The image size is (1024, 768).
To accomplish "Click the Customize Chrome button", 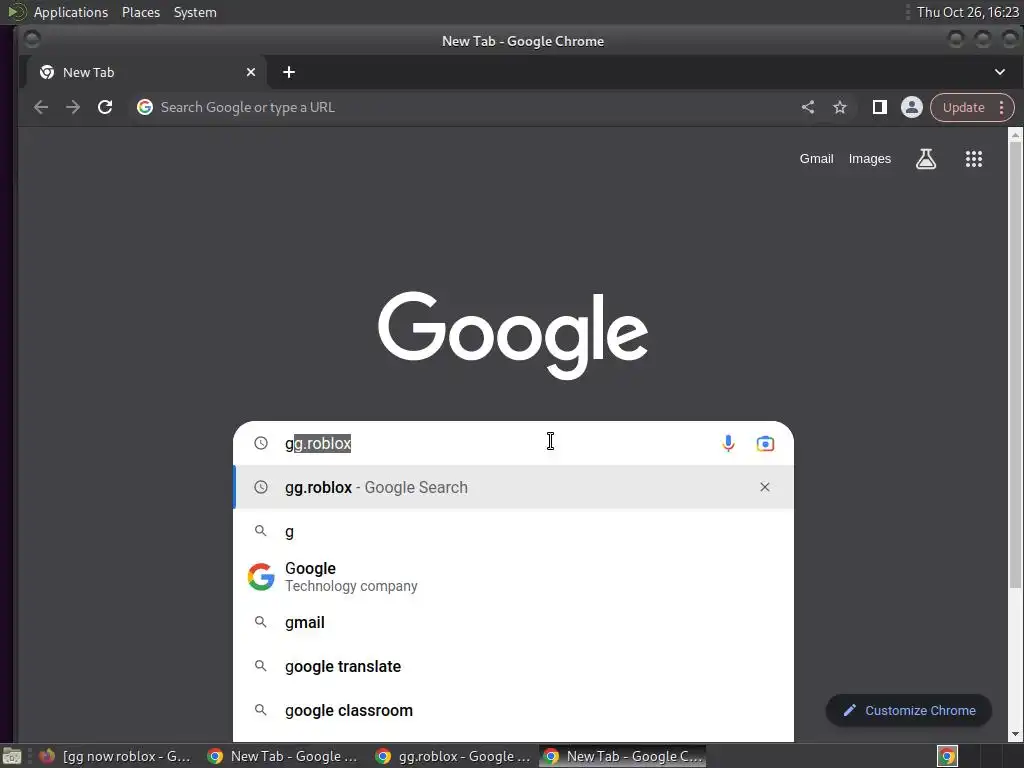I will coord(908,711).
